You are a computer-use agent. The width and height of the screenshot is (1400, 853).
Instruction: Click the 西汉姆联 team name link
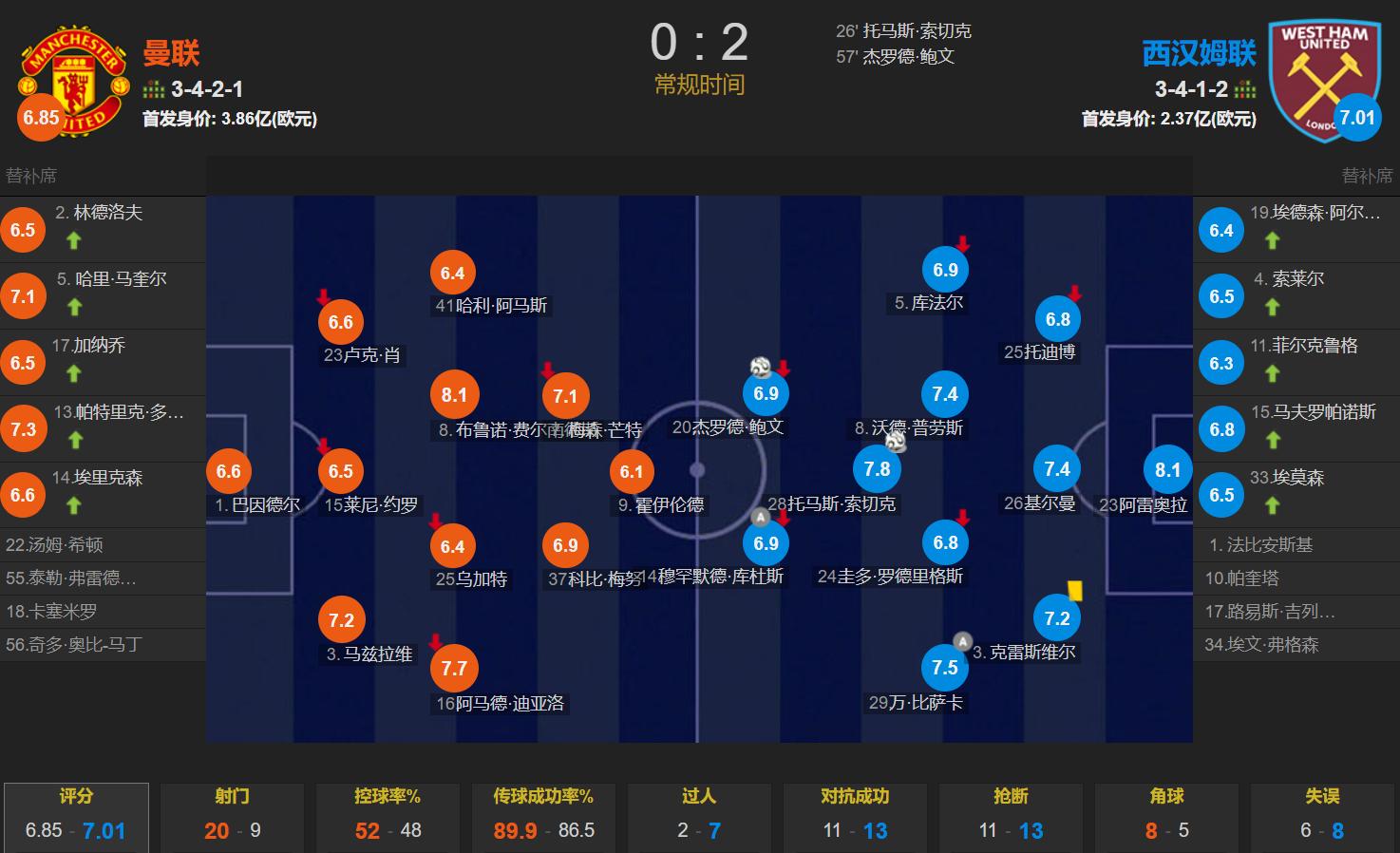pos(1199,53)
